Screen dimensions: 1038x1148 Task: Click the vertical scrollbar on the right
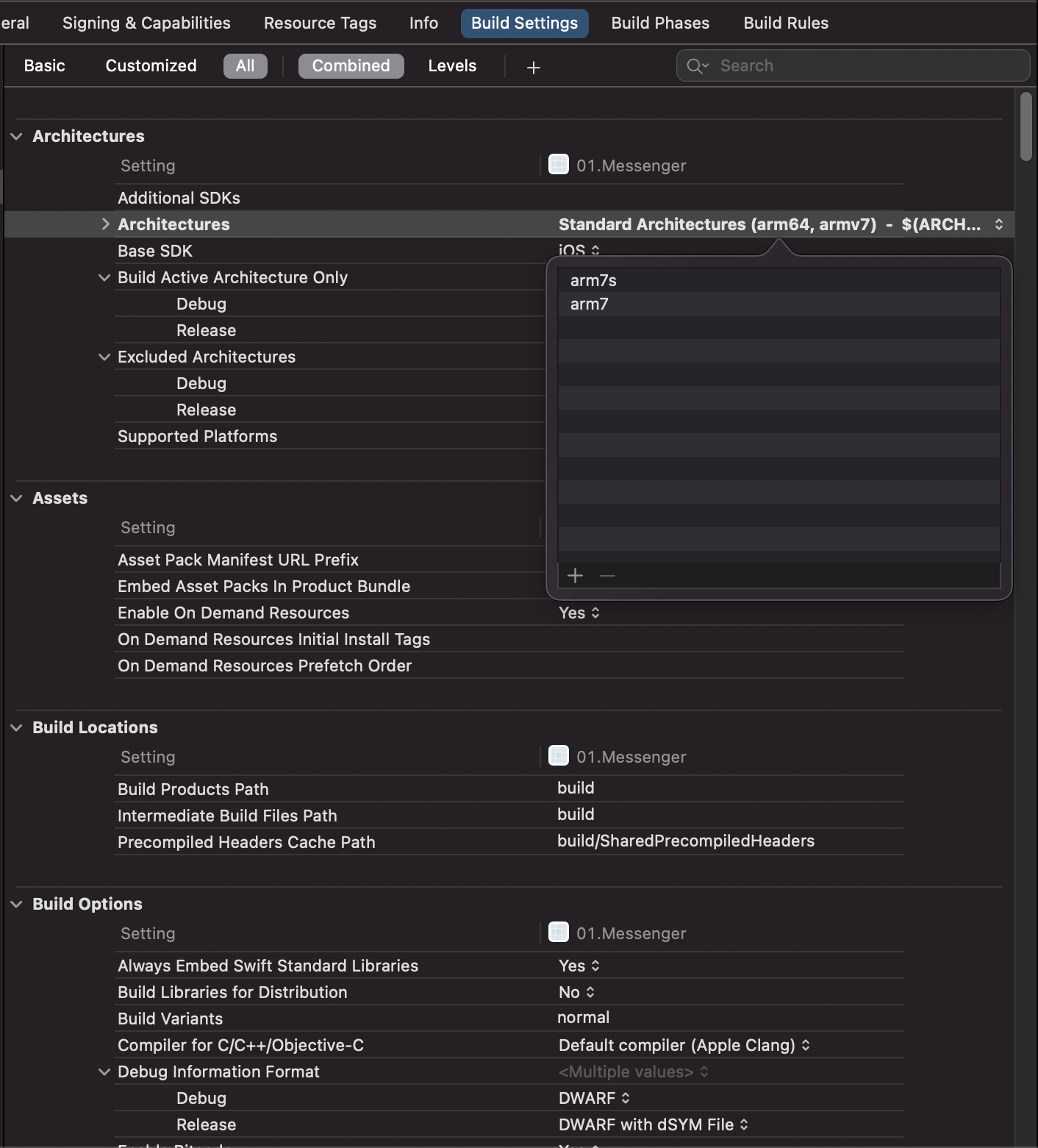click(x=1026, y=125)
